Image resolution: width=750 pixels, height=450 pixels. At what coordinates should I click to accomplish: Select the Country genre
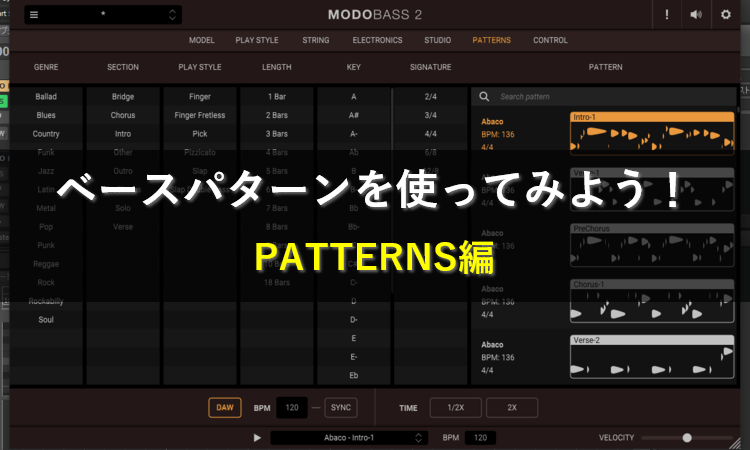click(46, 134)
